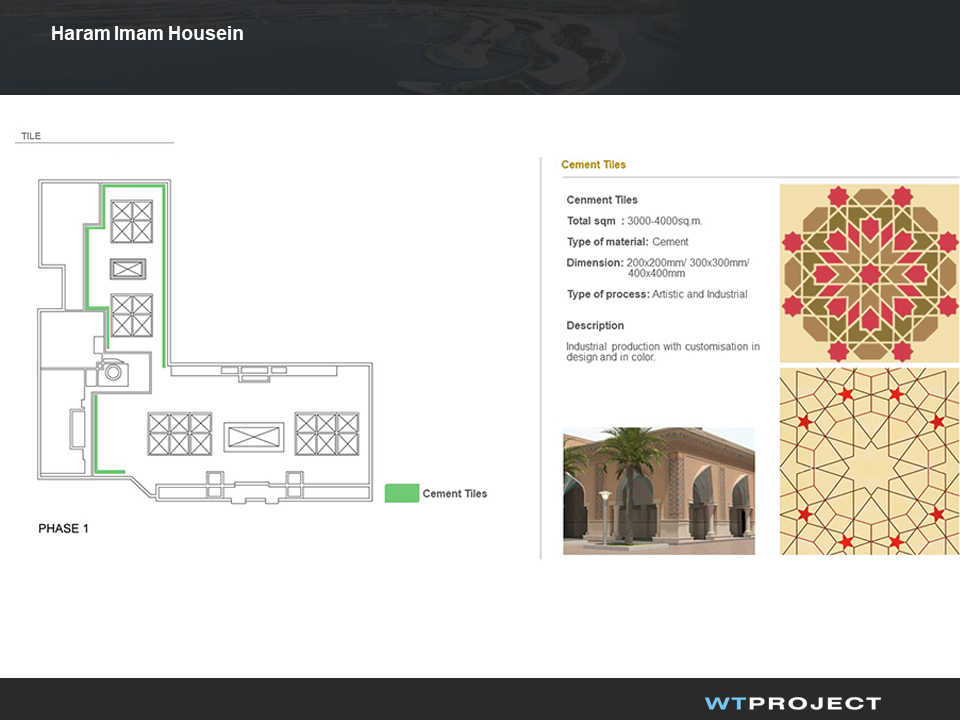
Task: Select the Total sqm value 3000-4000sq.m.
Action: 665,221
